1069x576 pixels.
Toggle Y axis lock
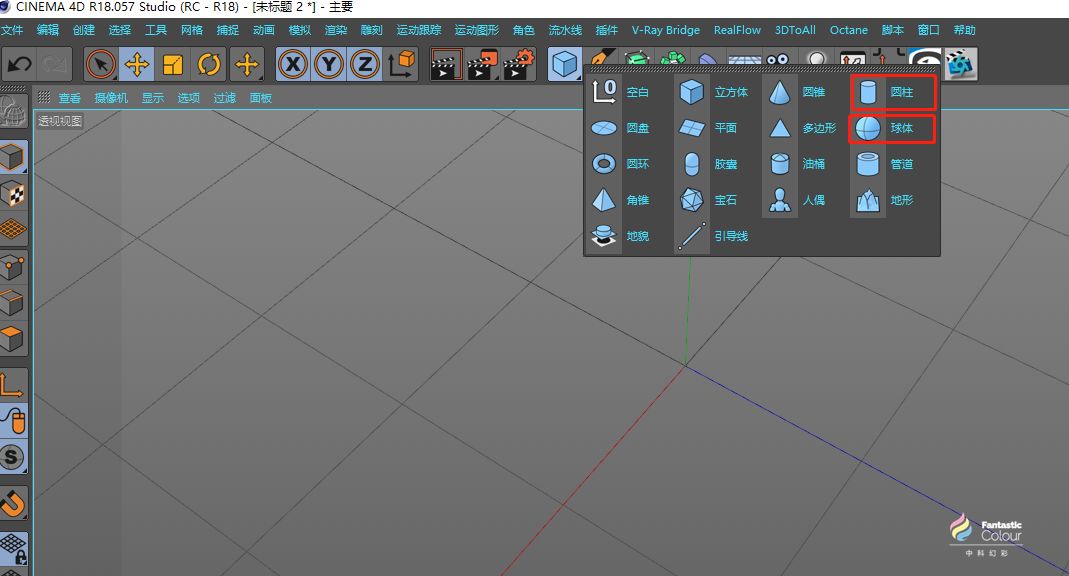click(x=329, y=65)
